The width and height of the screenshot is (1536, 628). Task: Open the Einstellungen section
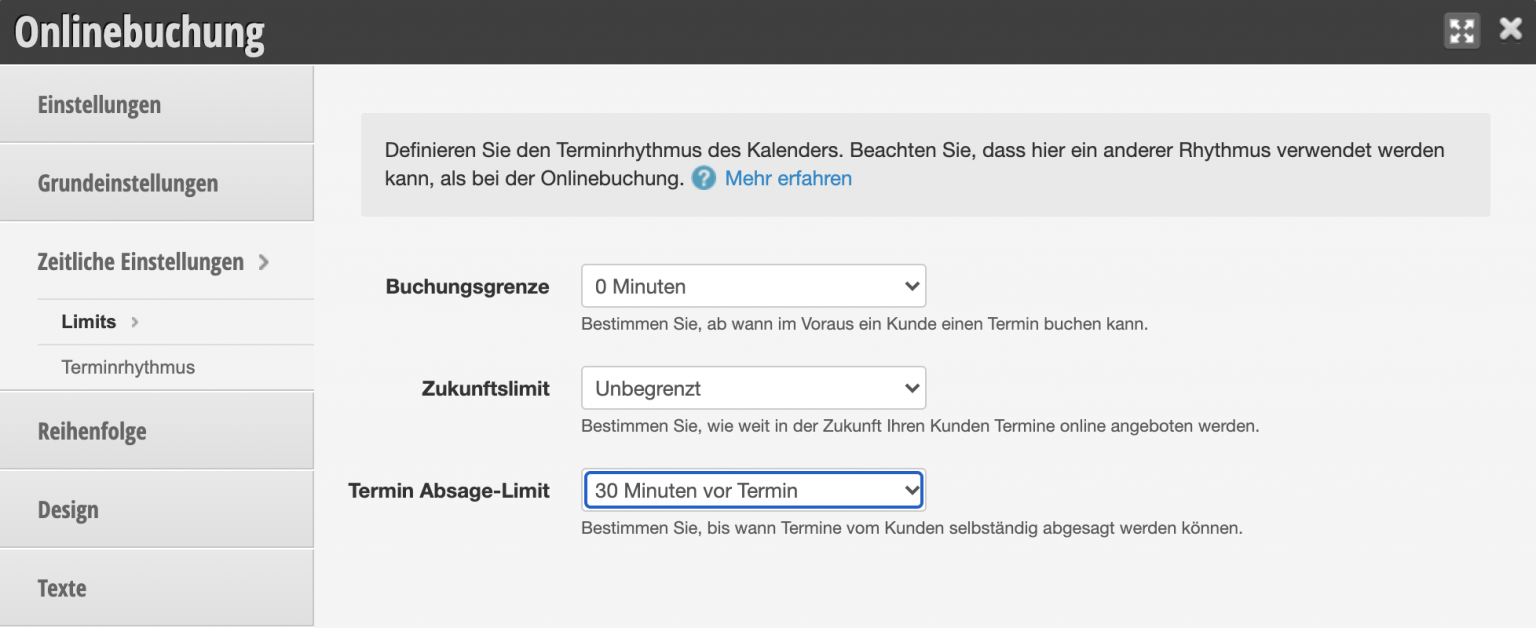click(x=100, y=104)
